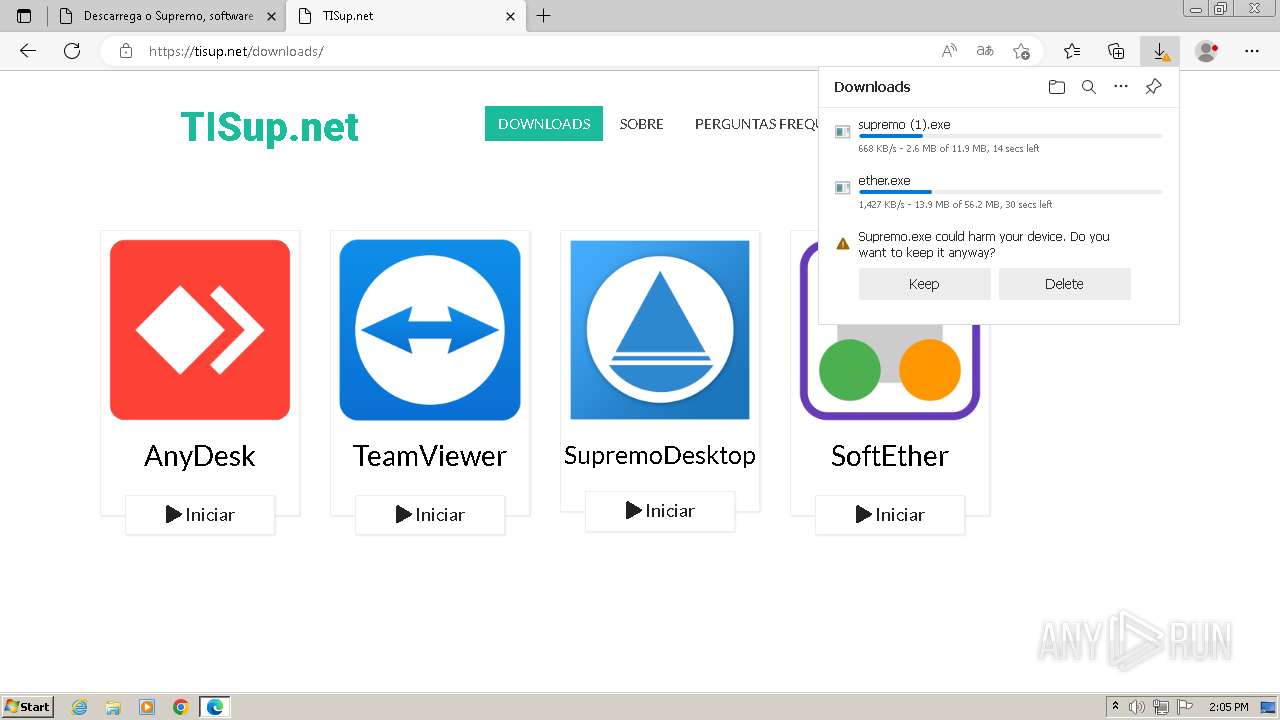Click the SupremoDesktop logo image
The height and width of the screenshot is (720, 1280).
tap(660, 330)
